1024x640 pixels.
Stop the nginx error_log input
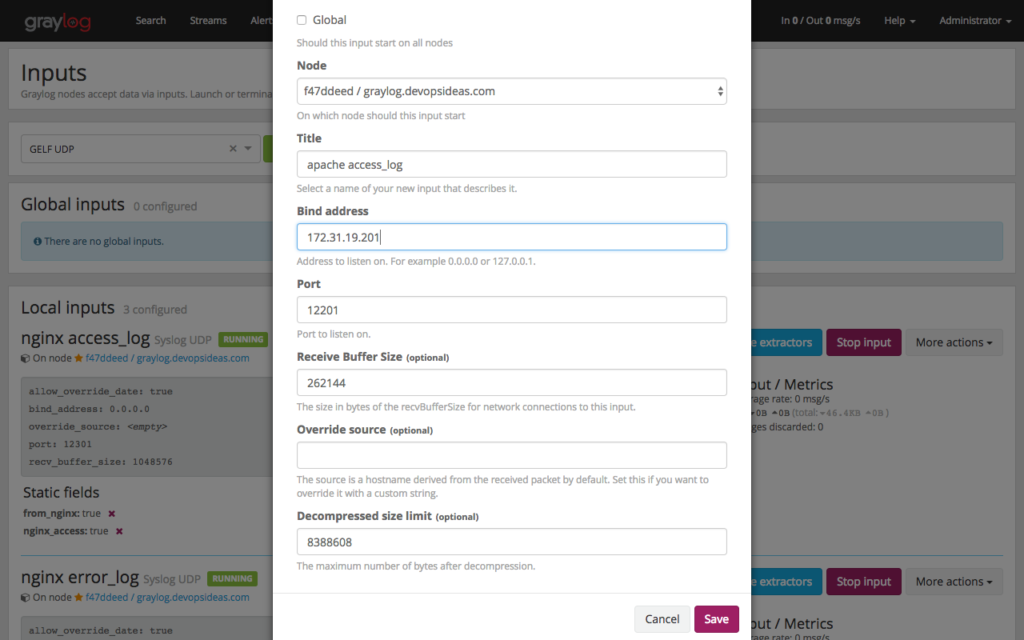863,581
